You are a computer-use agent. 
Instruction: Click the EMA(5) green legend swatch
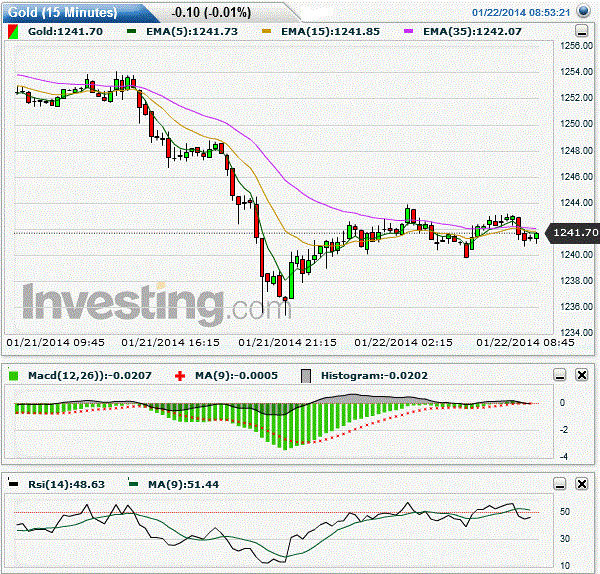(x=131, y=31)
